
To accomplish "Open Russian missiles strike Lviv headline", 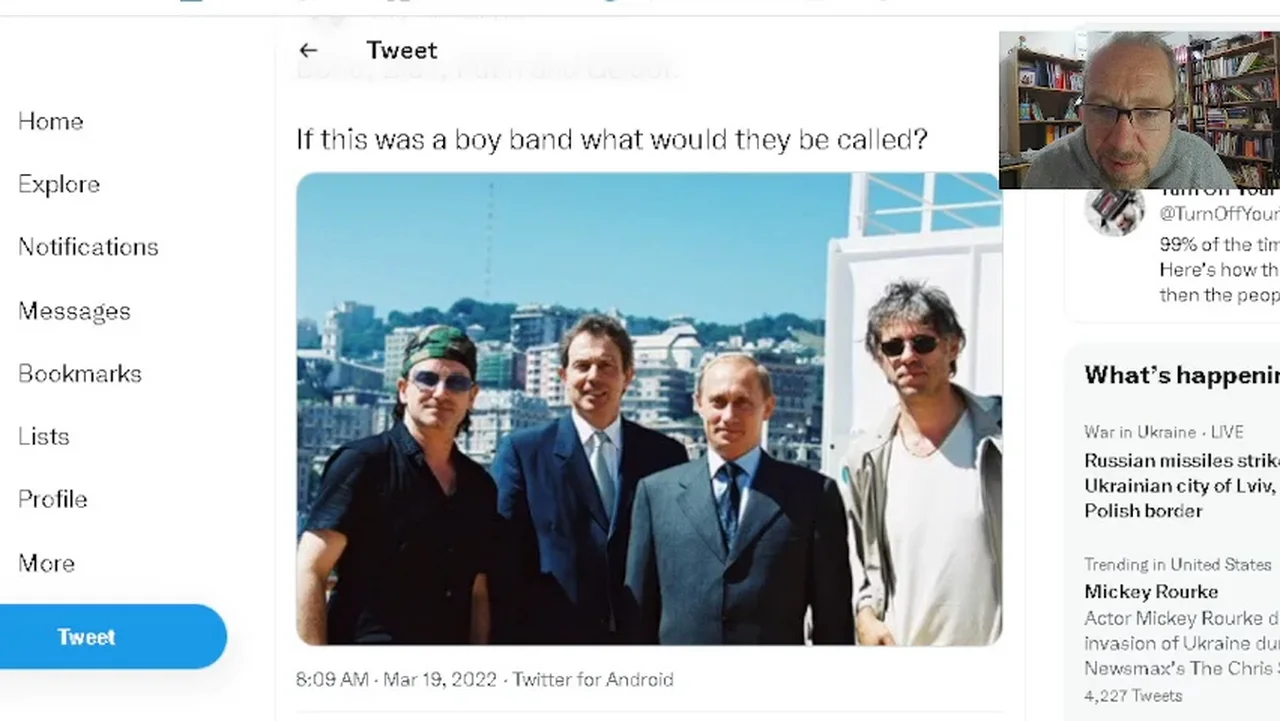I will 1182,485.
